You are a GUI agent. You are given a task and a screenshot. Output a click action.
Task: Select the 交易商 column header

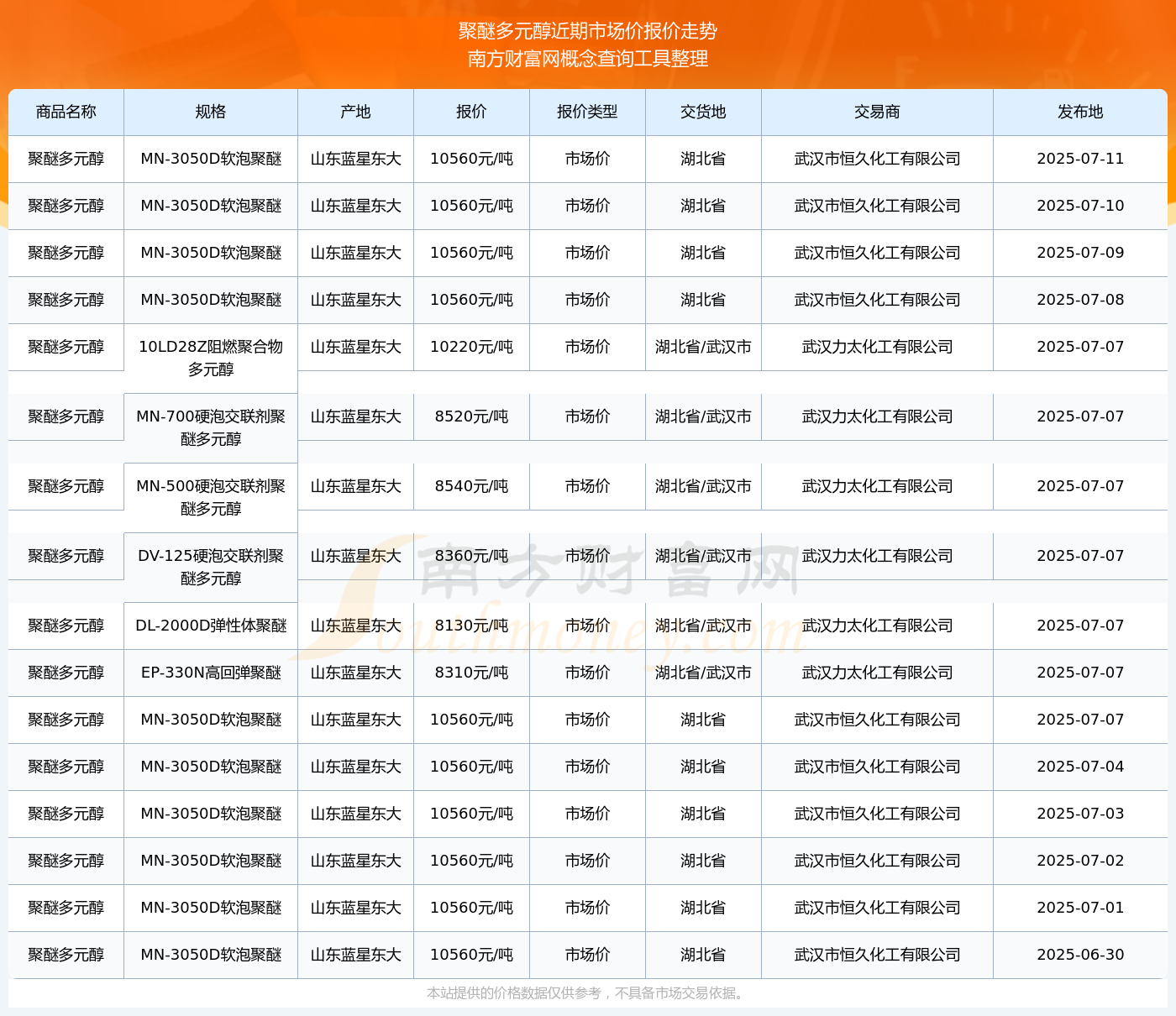click(878, 112)
